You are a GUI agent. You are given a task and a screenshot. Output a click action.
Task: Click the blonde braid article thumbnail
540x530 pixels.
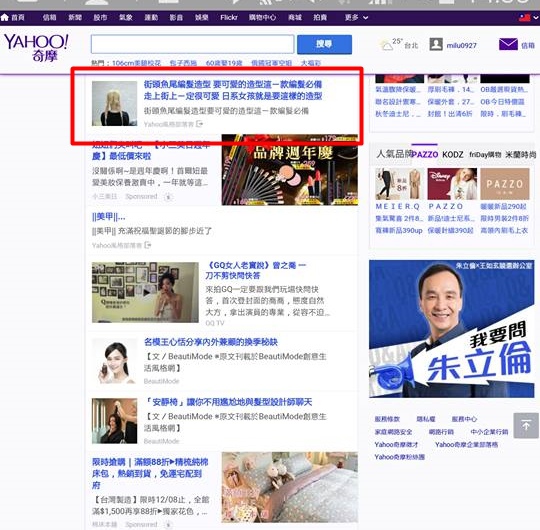[x=114, y=103]
